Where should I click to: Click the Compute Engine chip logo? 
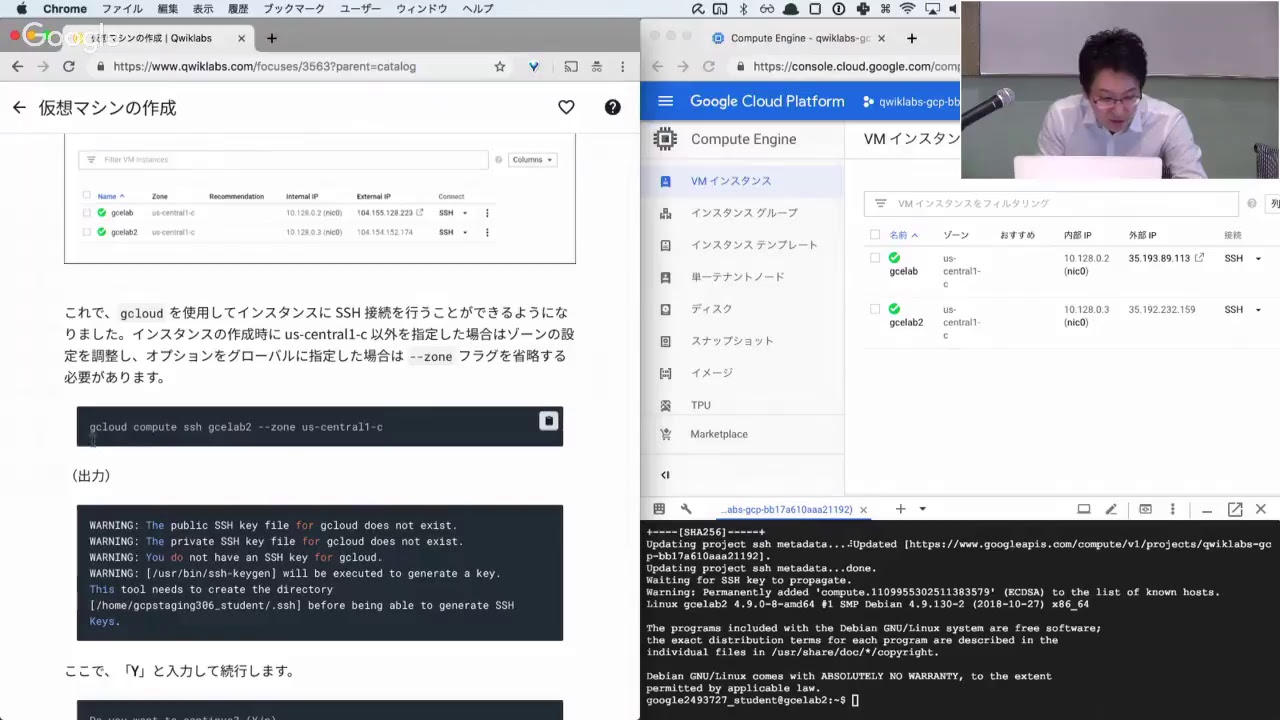click(665, 139)
